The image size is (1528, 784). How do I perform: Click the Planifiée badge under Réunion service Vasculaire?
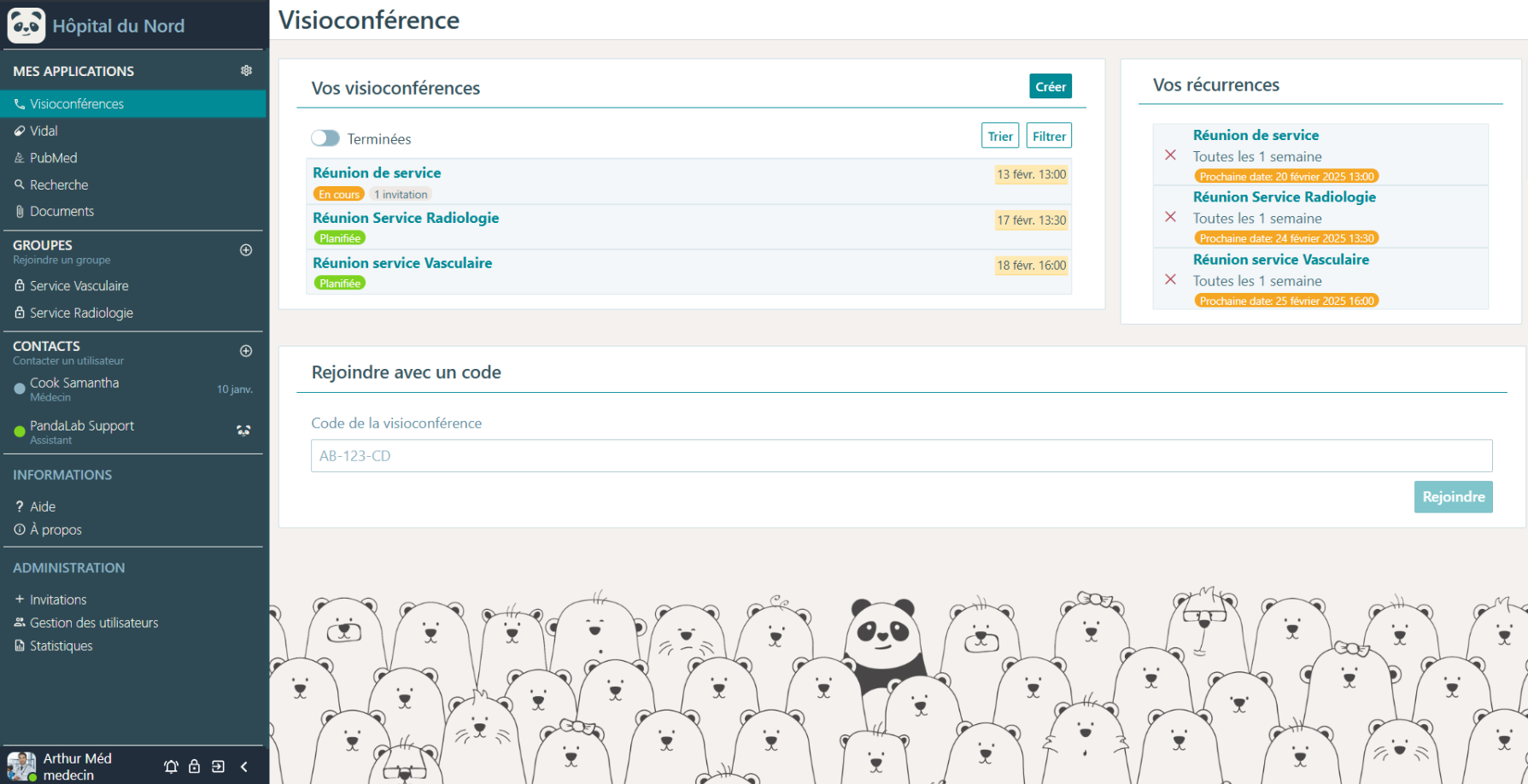(x=339, y=284)
